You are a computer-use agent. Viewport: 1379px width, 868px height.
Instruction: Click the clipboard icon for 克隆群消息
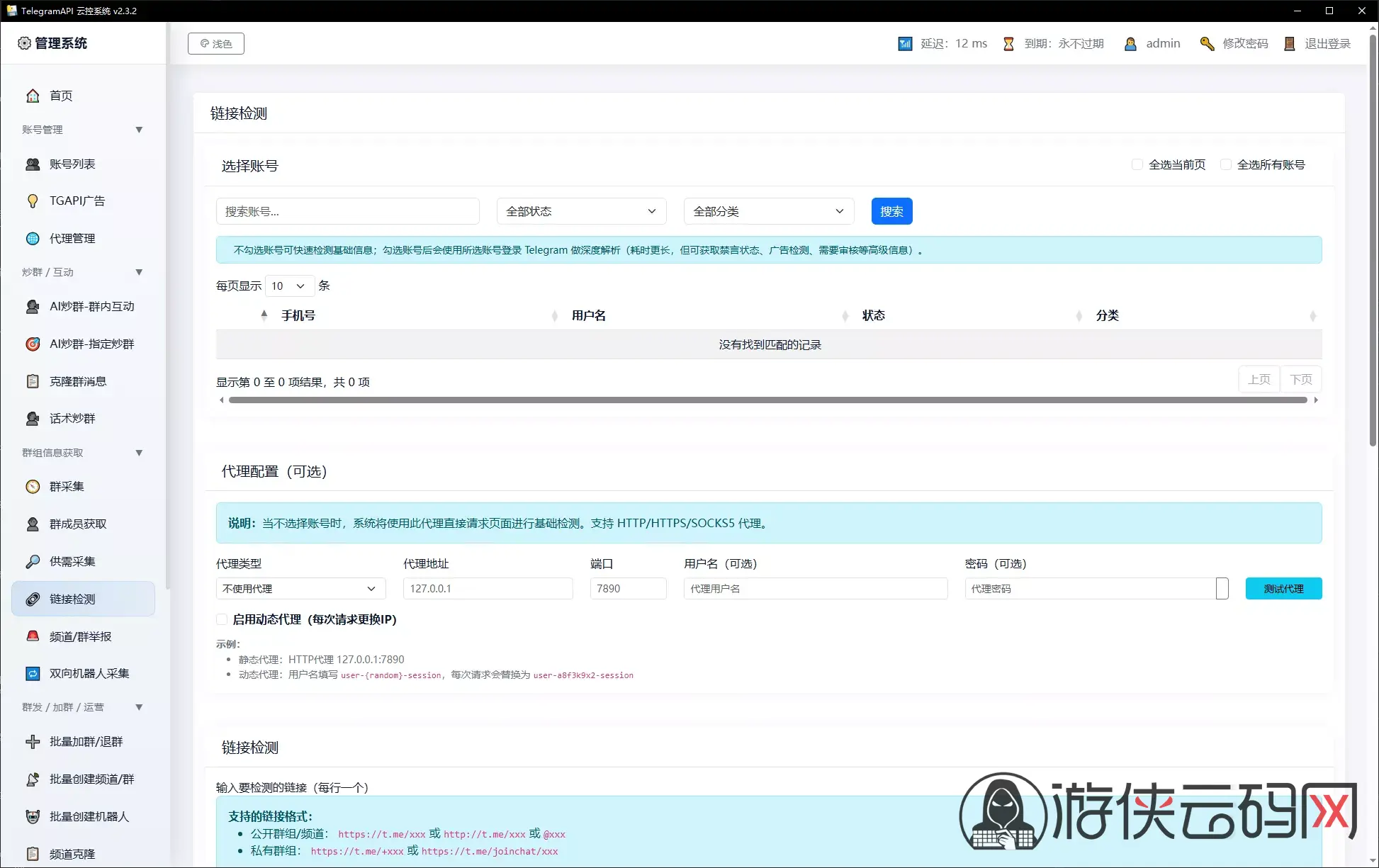coord(33,381)
